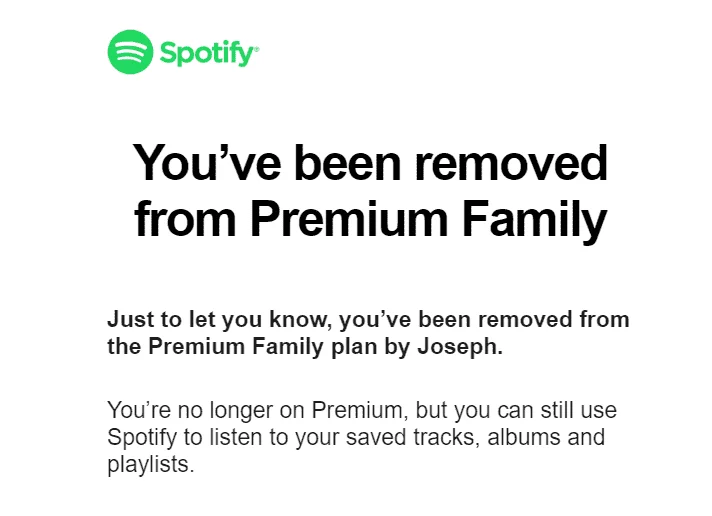Click the words "removed from" in bold paragraph
Image resolution: width=712 pixels, height=516 pixels.
point(554,319)
